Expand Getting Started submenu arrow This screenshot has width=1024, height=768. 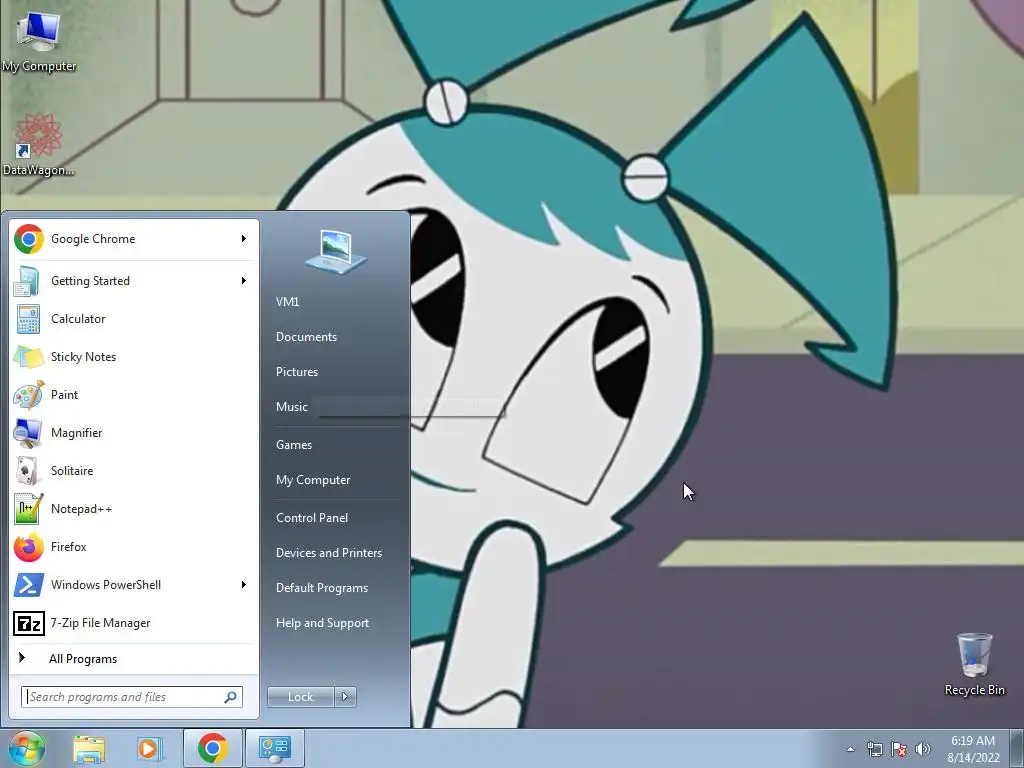[x=244, y=281]
